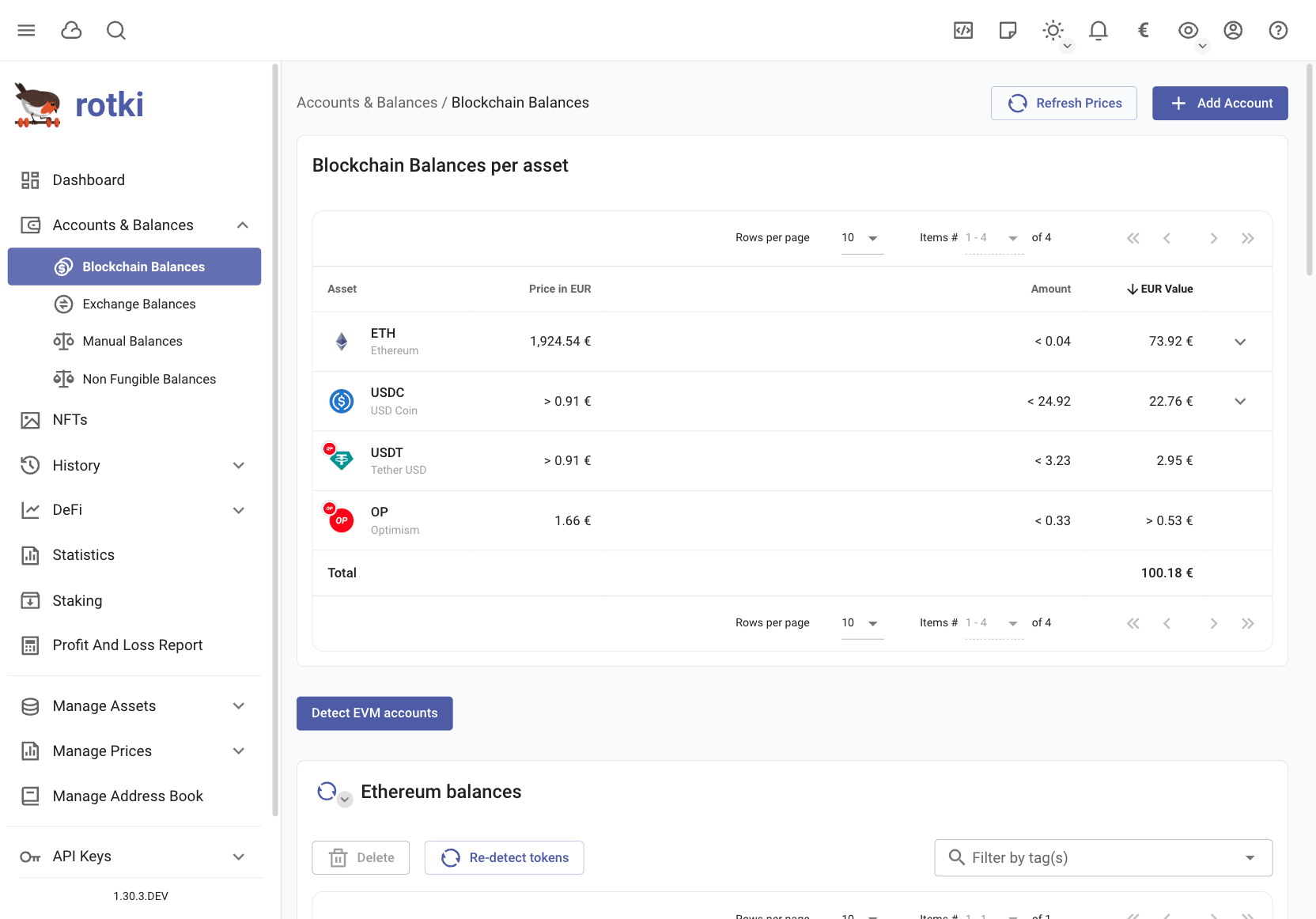Image resolution: width=1316 pixels, height=919 pixels.
Task: Expand the USDC row details
Action: (1240, 401)
